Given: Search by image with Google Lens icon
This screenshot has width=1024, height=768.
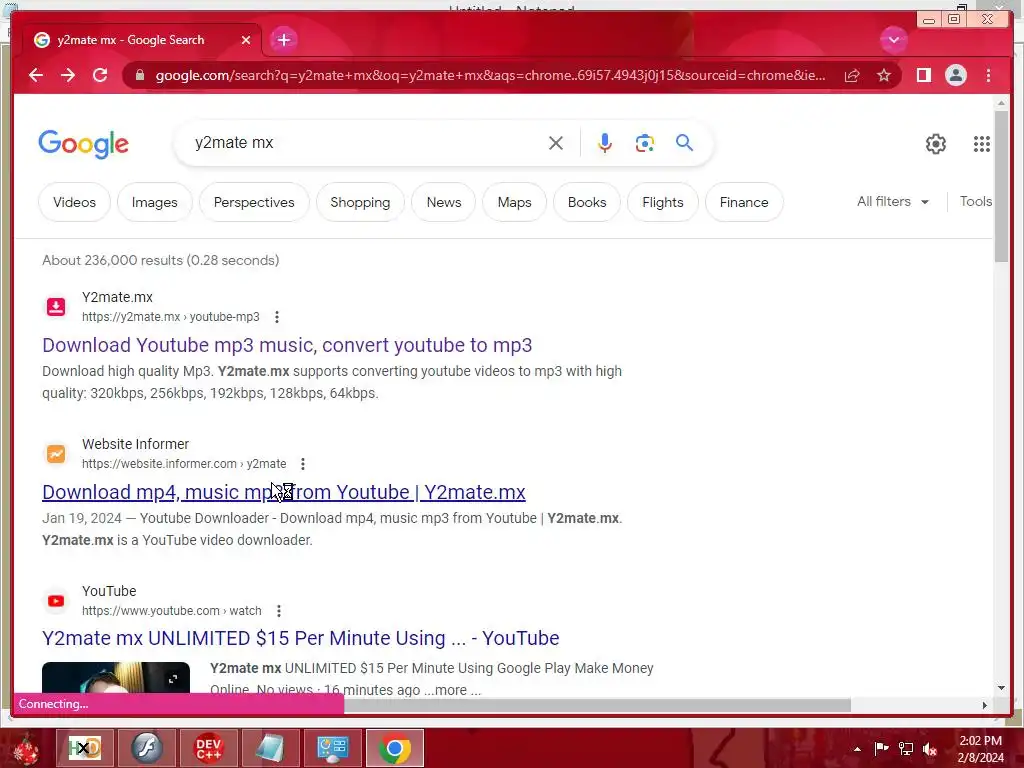Looking at the screenshot, I should tap(645, 143).
